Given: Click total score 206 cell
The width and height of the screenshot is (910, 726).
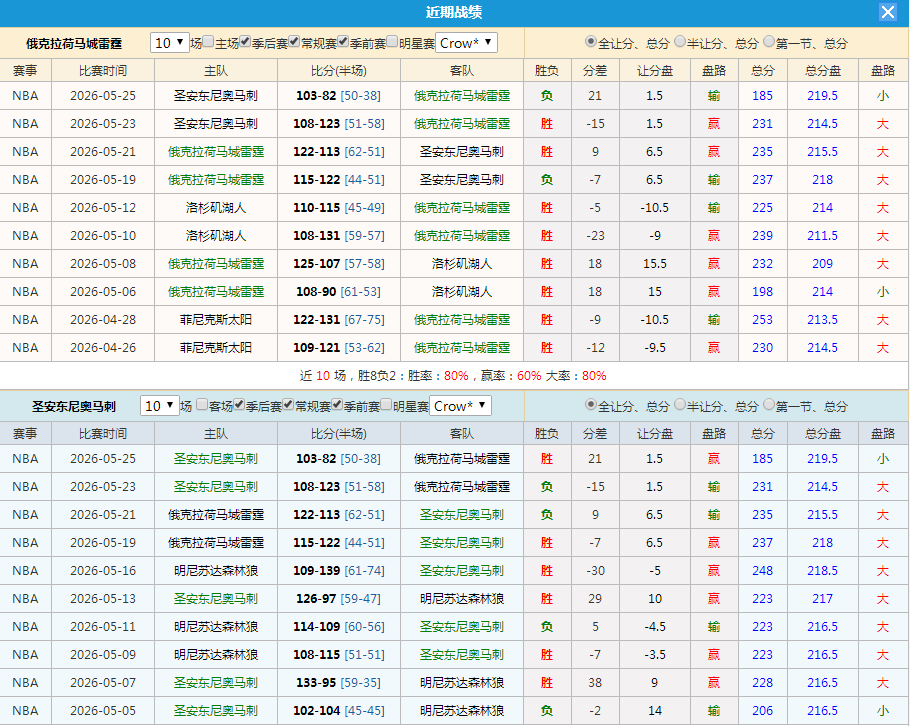Looking at the screenshot, I should click(763, 710).
